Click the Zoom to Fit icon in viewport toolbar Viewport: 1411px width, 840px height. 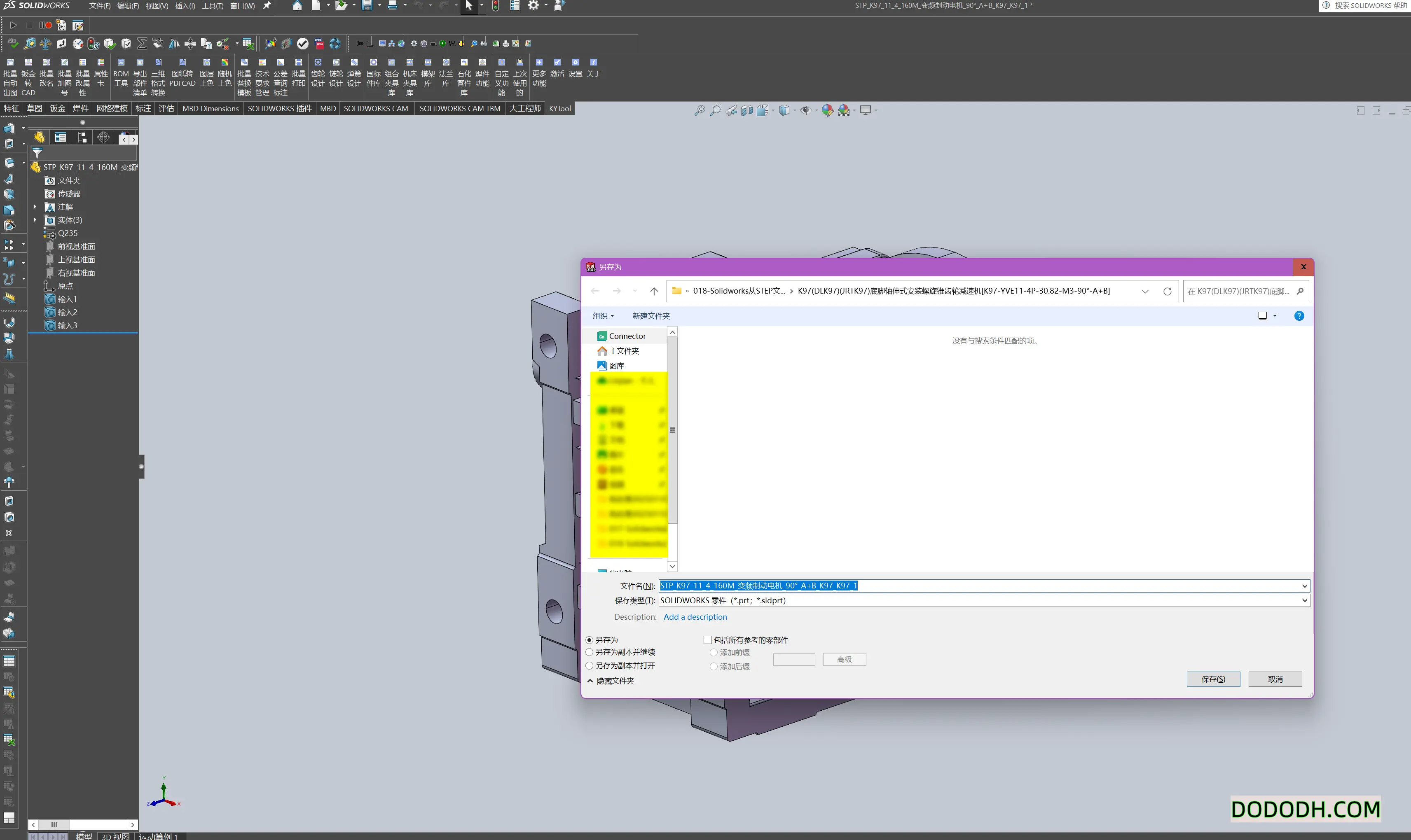tap(700, 110)
